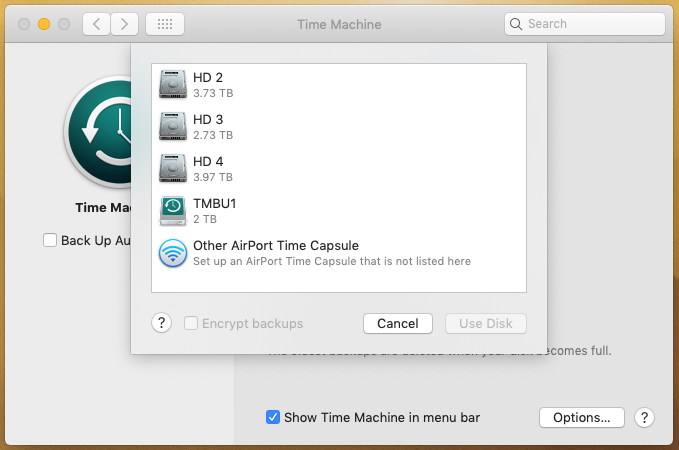The image size is (679, 450).
Task: Cancel the disk selection
Action: [x=398, y=324]
